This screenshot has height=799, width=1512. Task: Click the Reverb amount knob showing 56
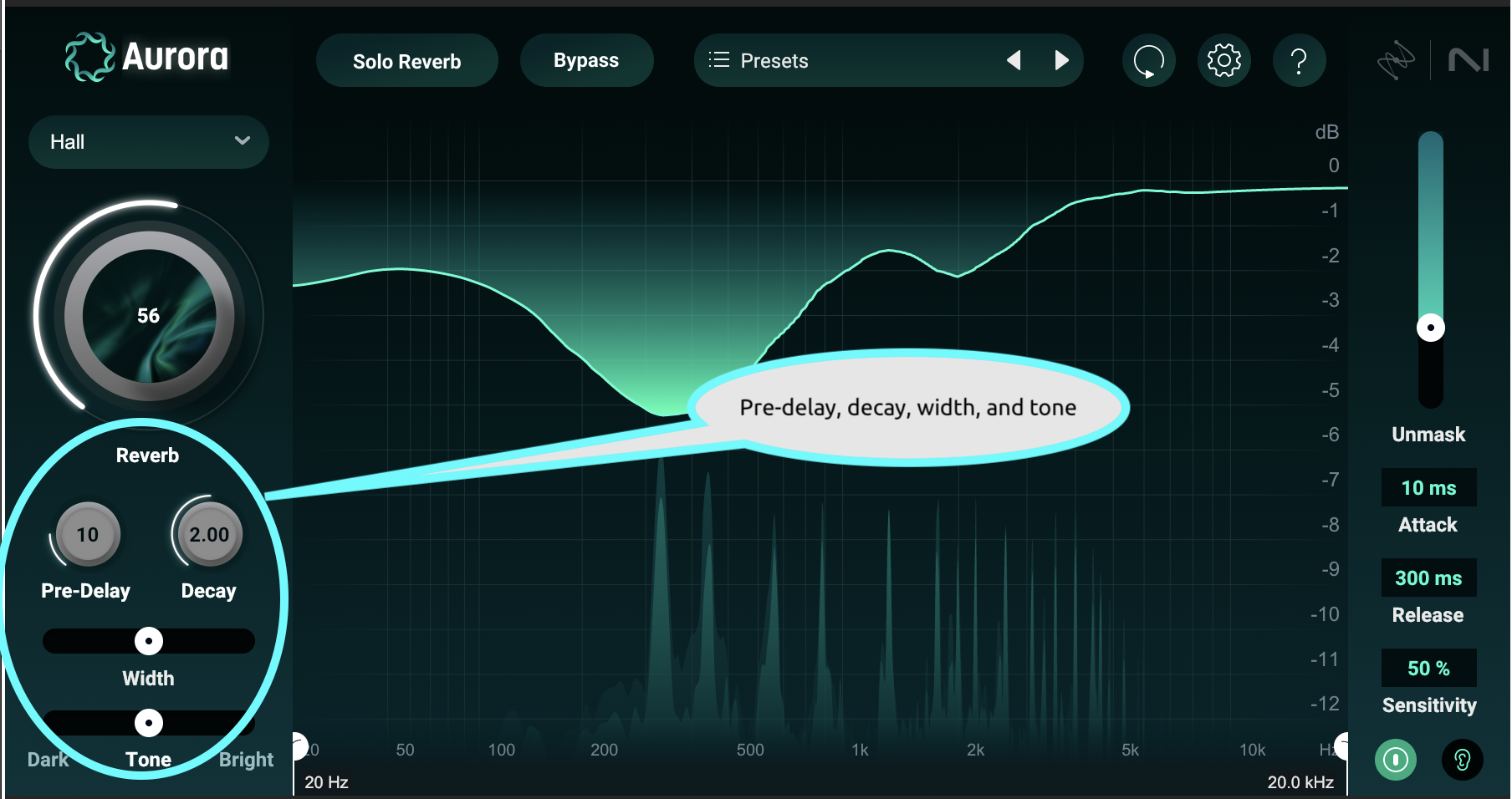[x=149, y=316]
